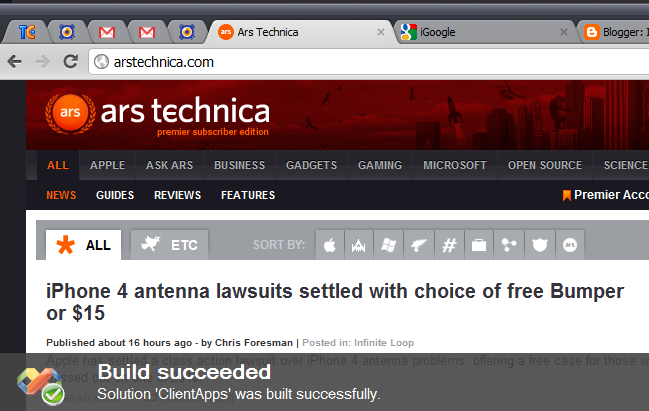Open the GADGETS section
649x411 pixels.
coord(311,165)
